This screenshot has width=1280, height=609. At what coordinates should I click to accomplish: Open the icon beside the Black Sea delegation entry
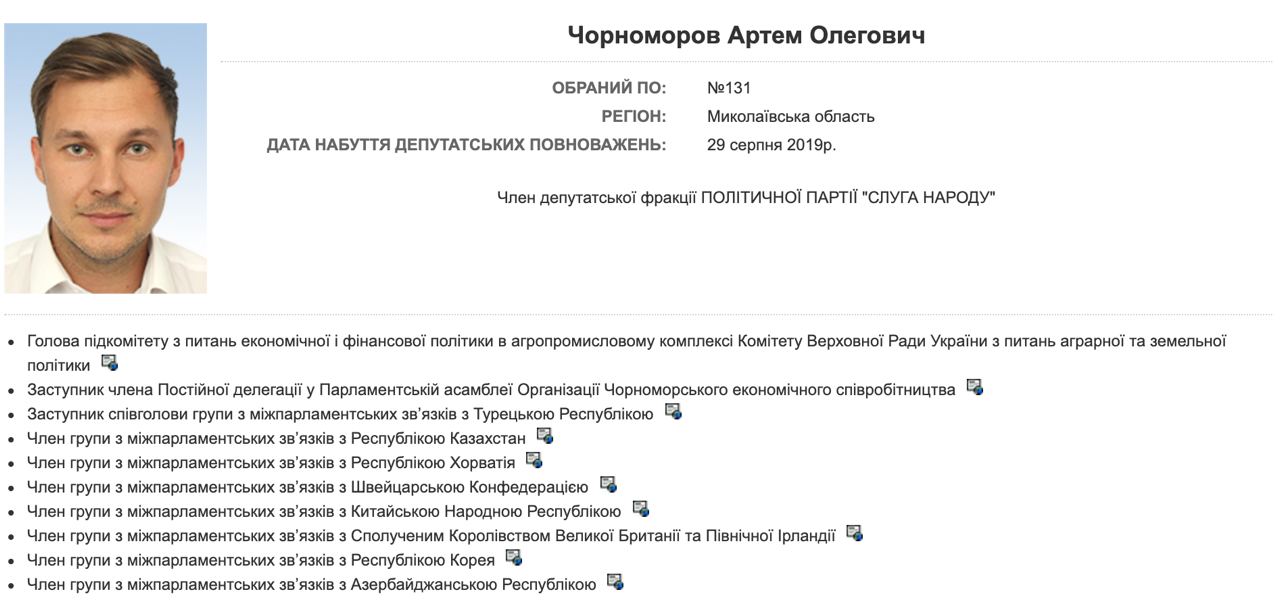click(975, 388)
